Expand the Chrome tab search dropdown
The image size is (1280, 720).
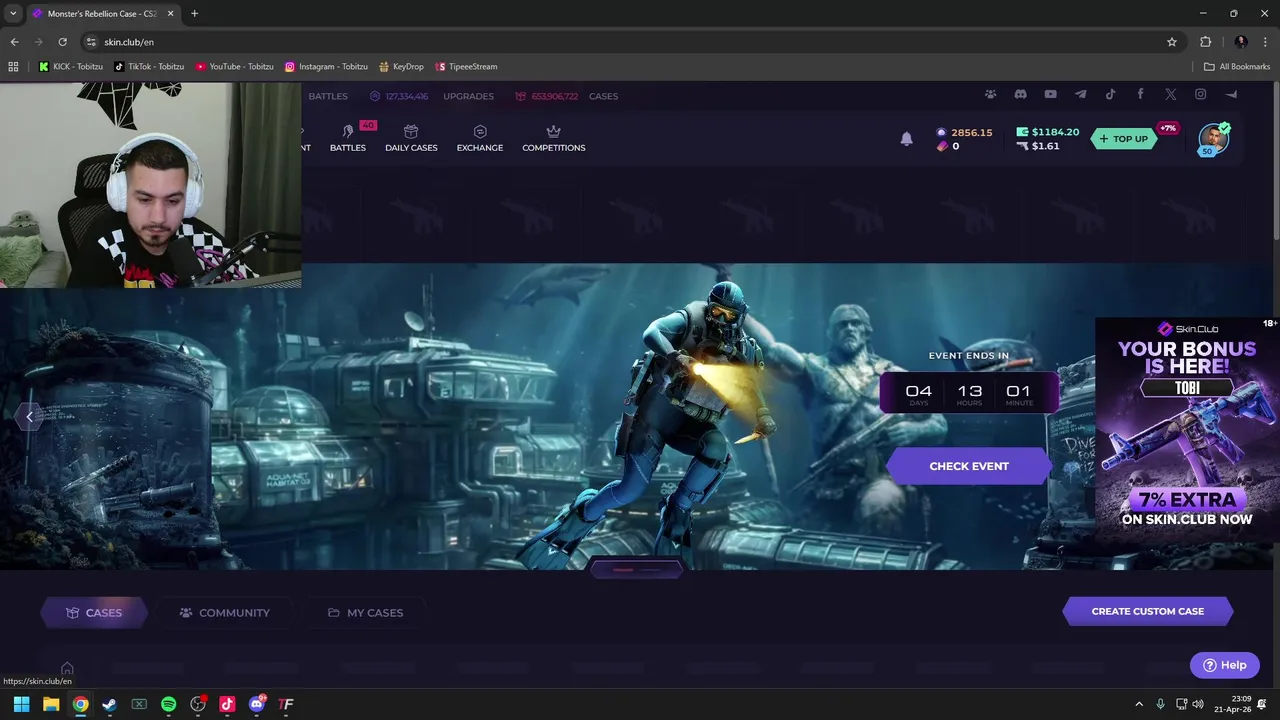tap(13, 14)
